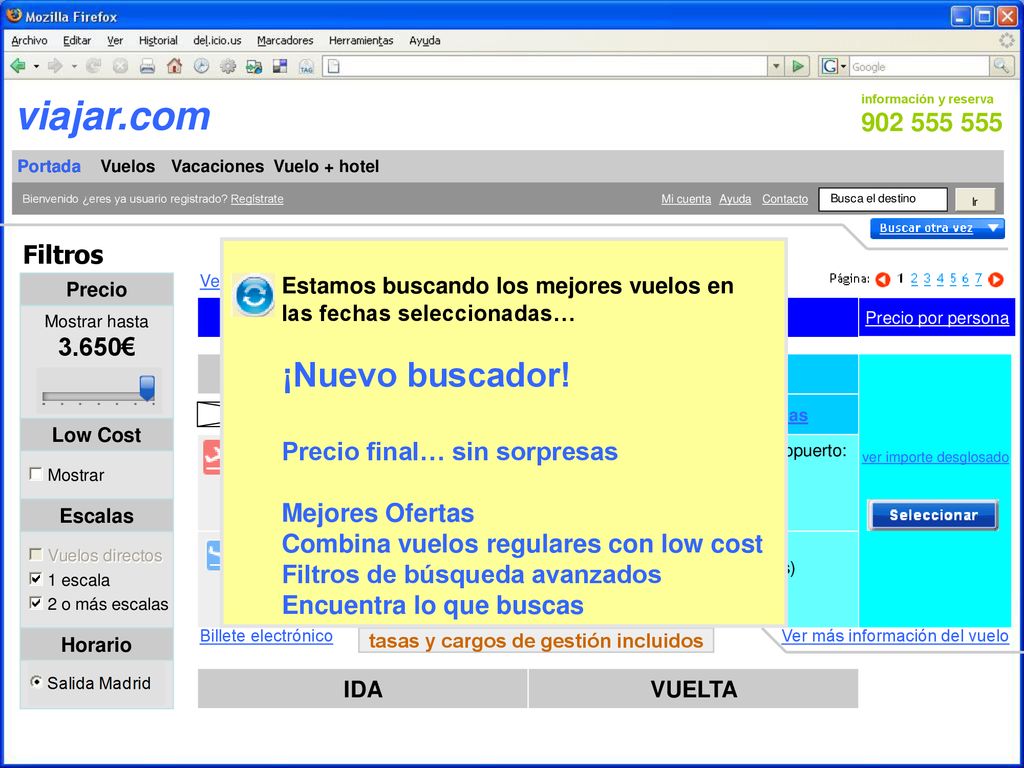Click the Regístrate link
Screen dimensions: 1024x768
point(257,199)
